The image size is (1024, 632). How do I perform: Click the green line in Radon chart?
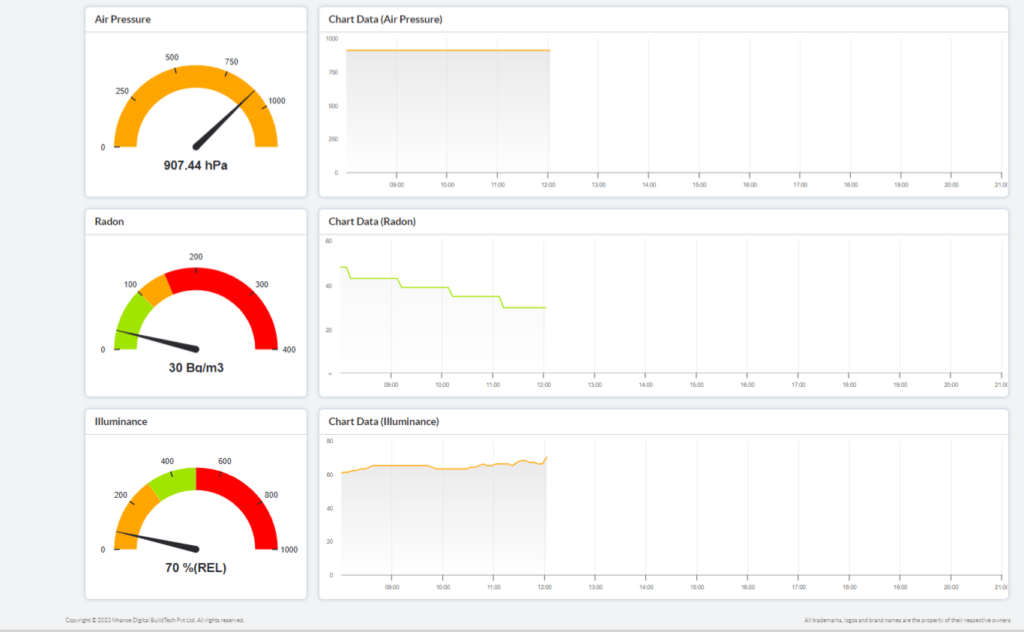(x=425, y=287)
